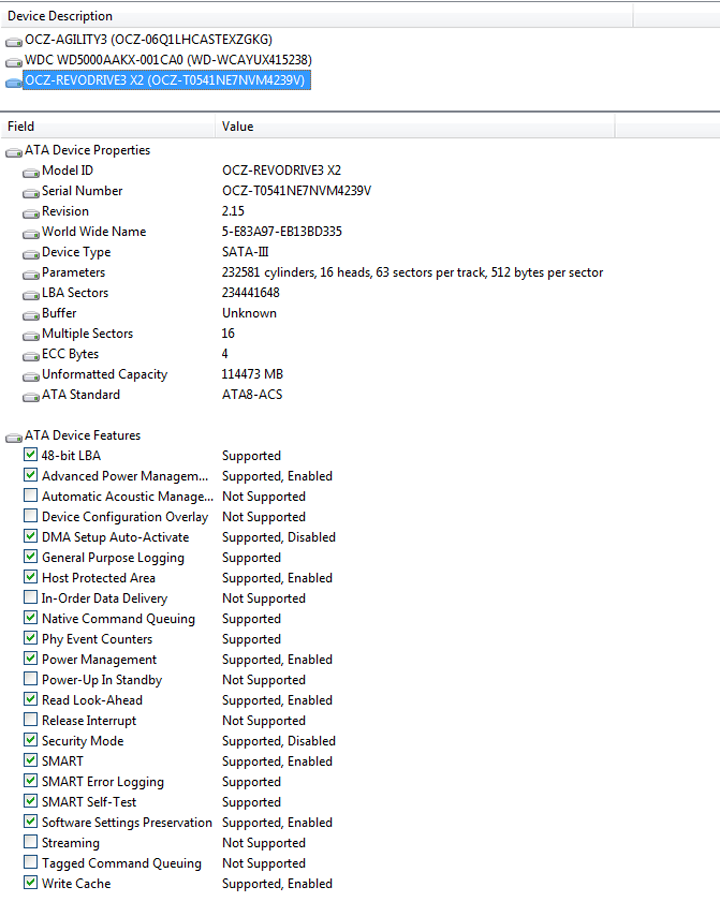Toggle the Security Mode checkbox

(x=30, y=740)
